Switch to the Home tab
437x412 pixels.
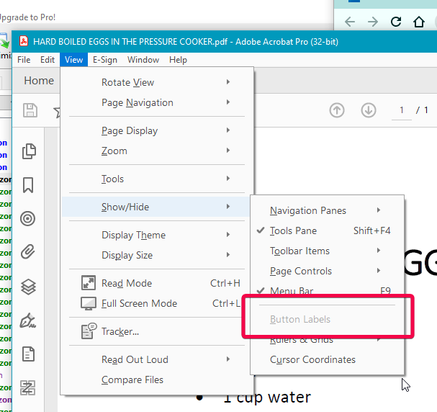click(39, 80)
